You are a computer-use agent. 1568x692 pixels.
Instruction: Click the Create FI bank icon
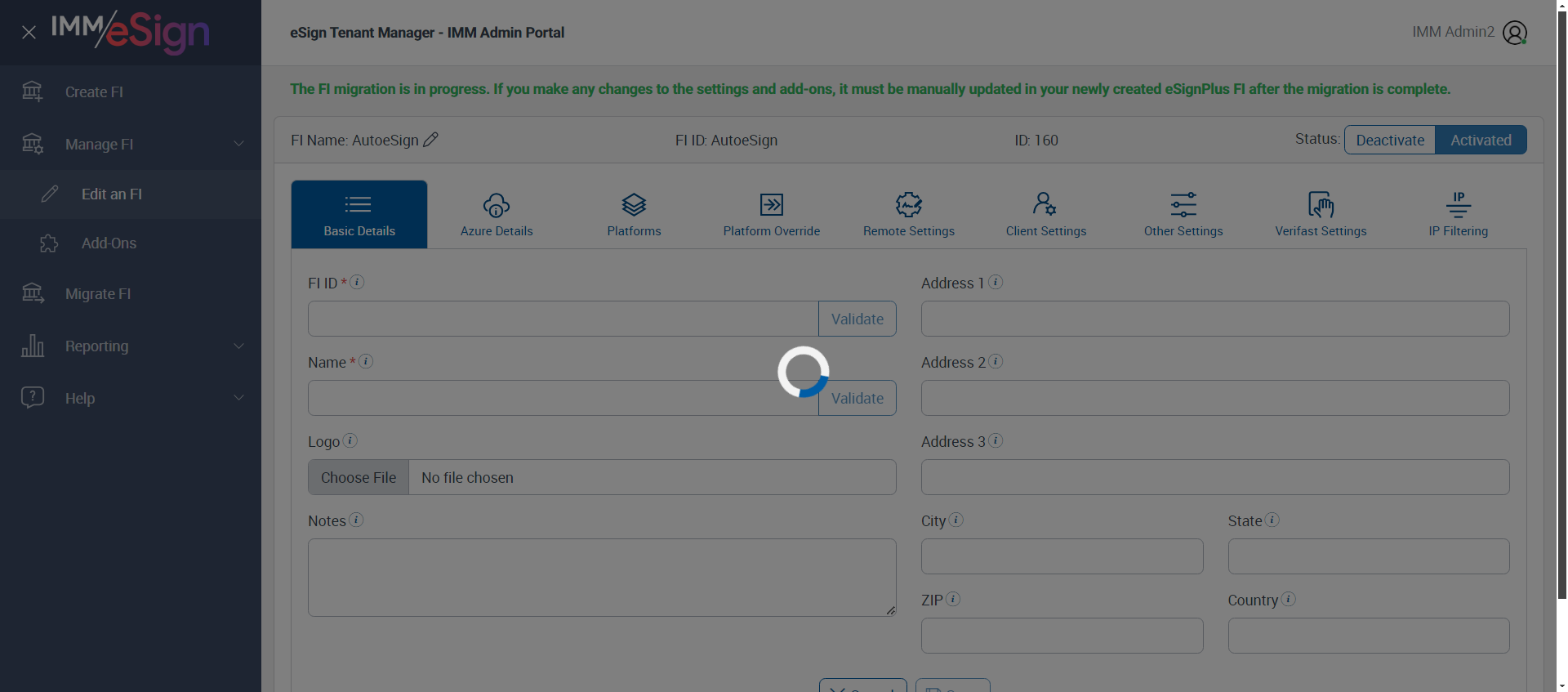coord(33,92)
